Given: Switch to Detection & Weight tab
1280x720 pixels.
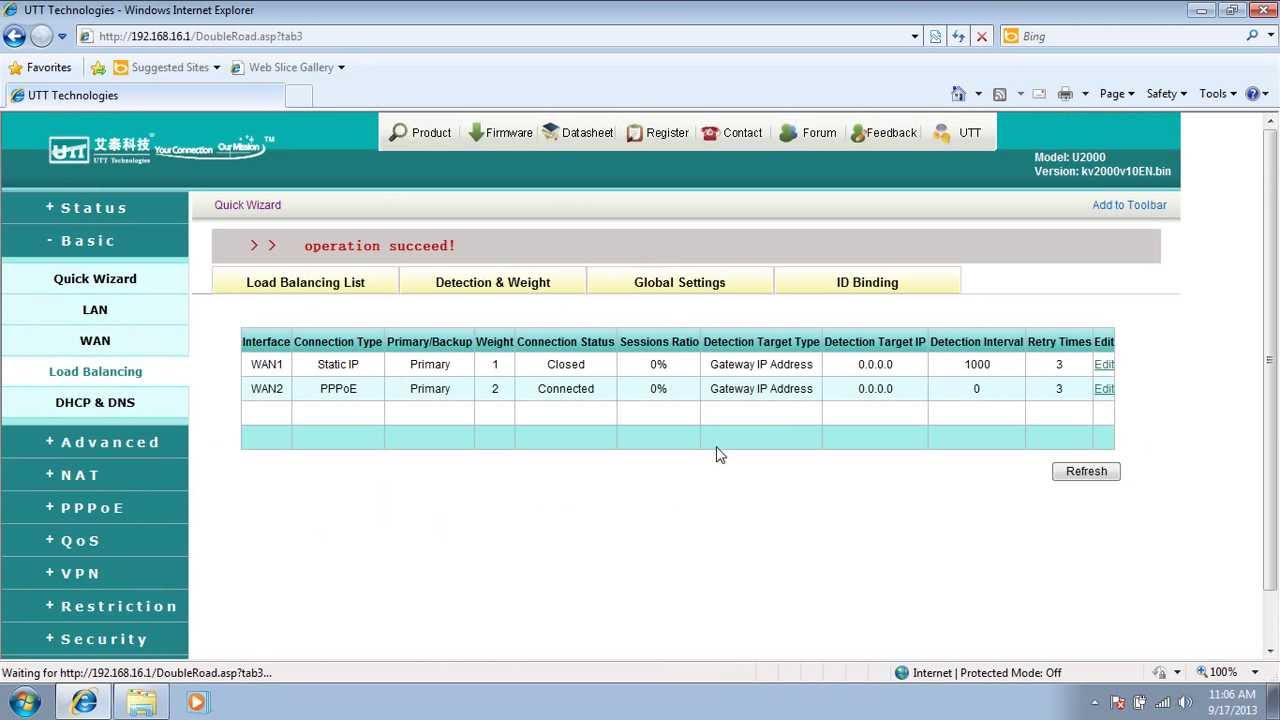Looking at the screenshot, I should point(492,282).
